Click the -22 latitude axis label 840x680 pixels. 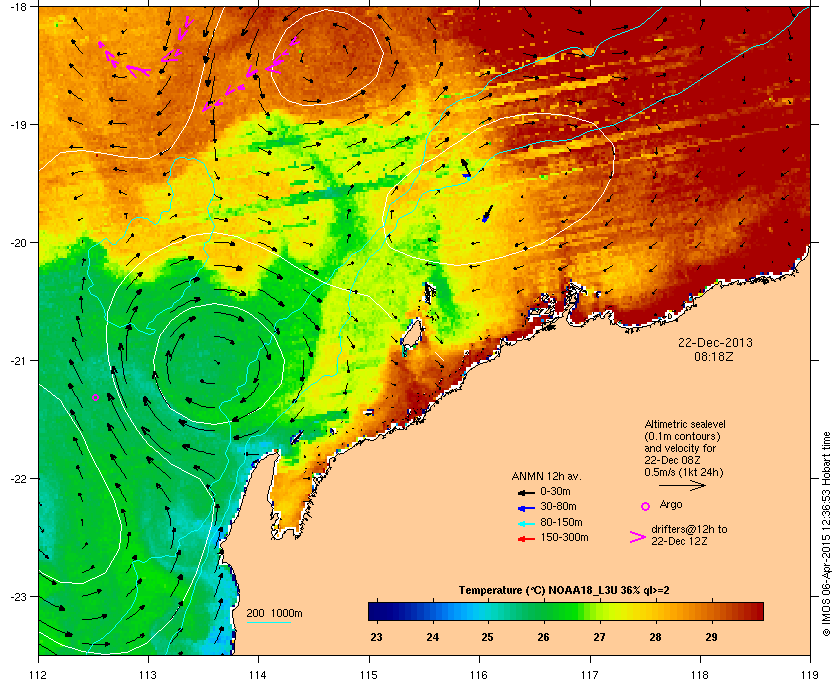pyautogui.click(x=20, y=478)
